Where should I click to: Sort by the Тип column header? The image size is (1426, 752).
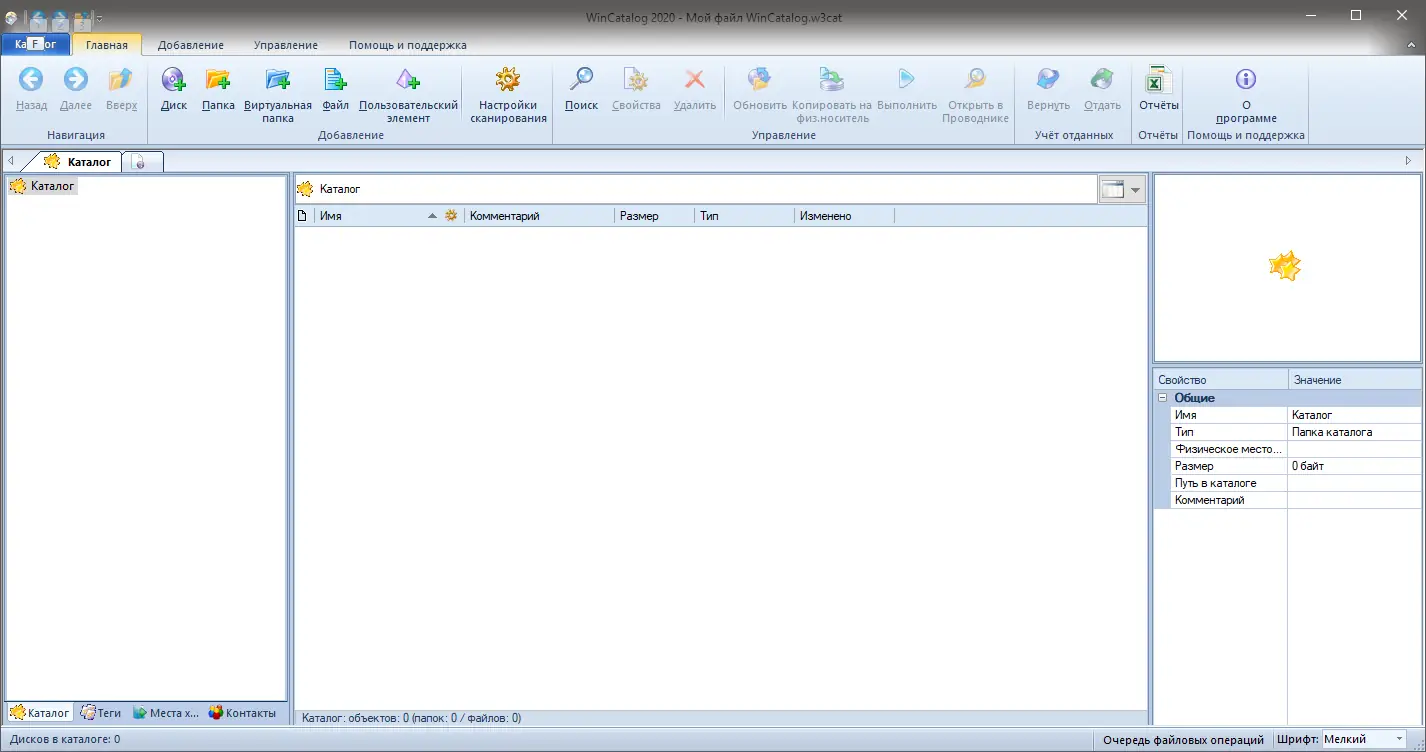click(x=745, y=216)
